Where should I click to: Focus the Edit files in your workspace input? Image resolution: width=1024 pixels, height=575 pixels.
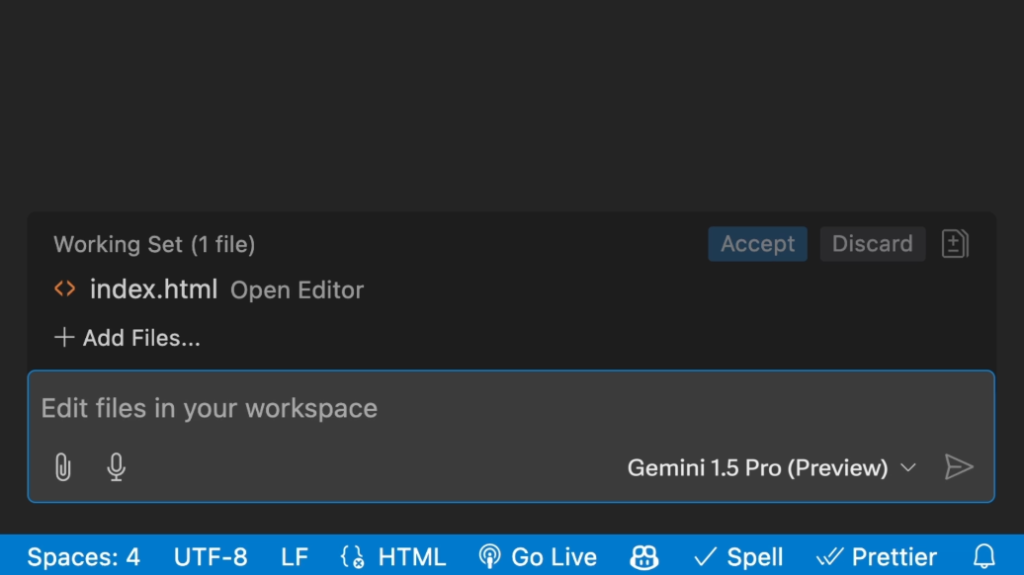511,408
